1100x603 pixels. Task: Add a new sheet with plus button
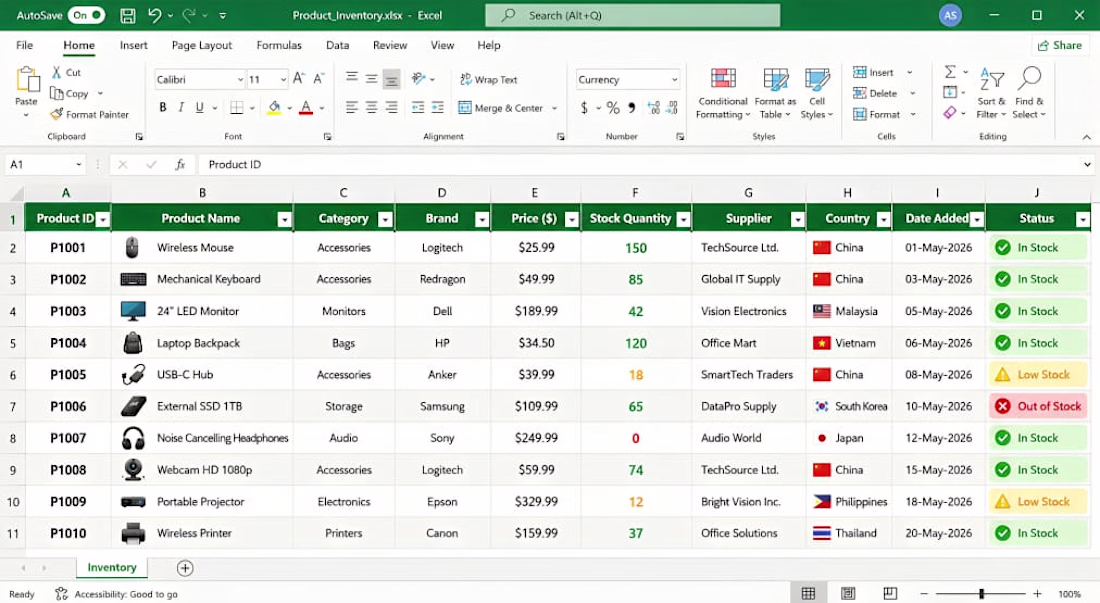point(185,568)
